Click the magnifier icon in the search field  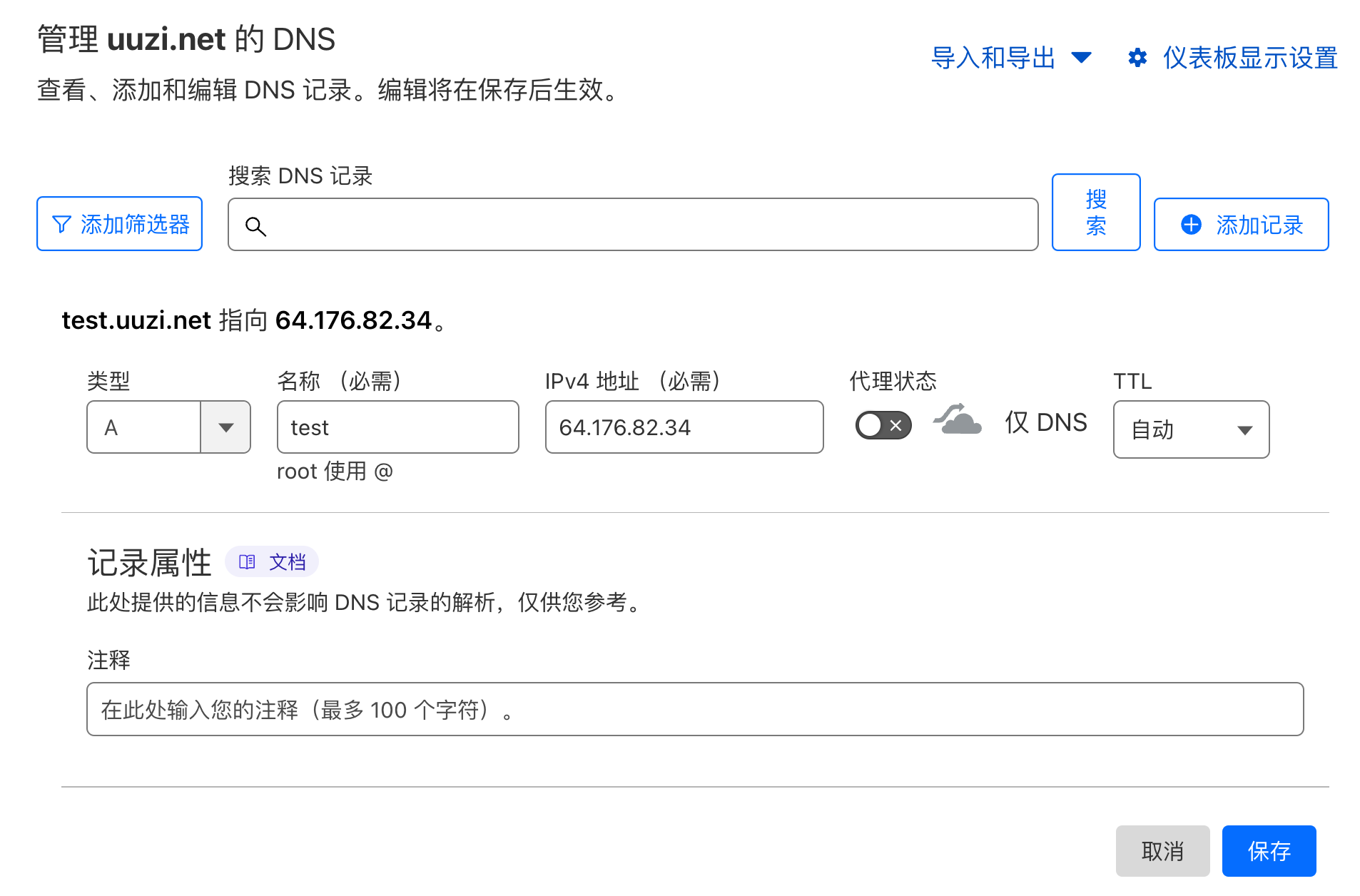coord(255,226)
